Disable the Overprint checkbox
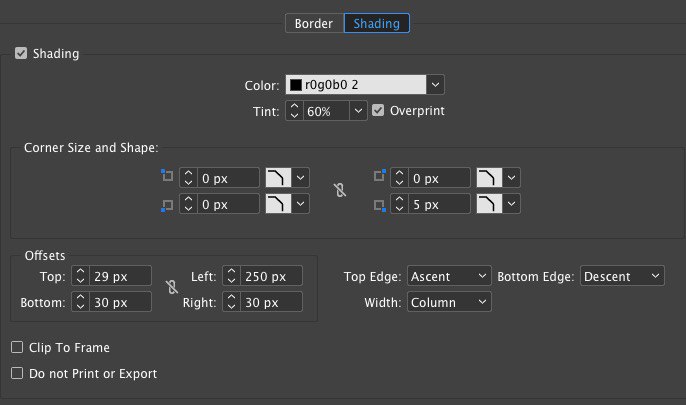This screenshot has height=405, width=686. [x=378, y=110]
